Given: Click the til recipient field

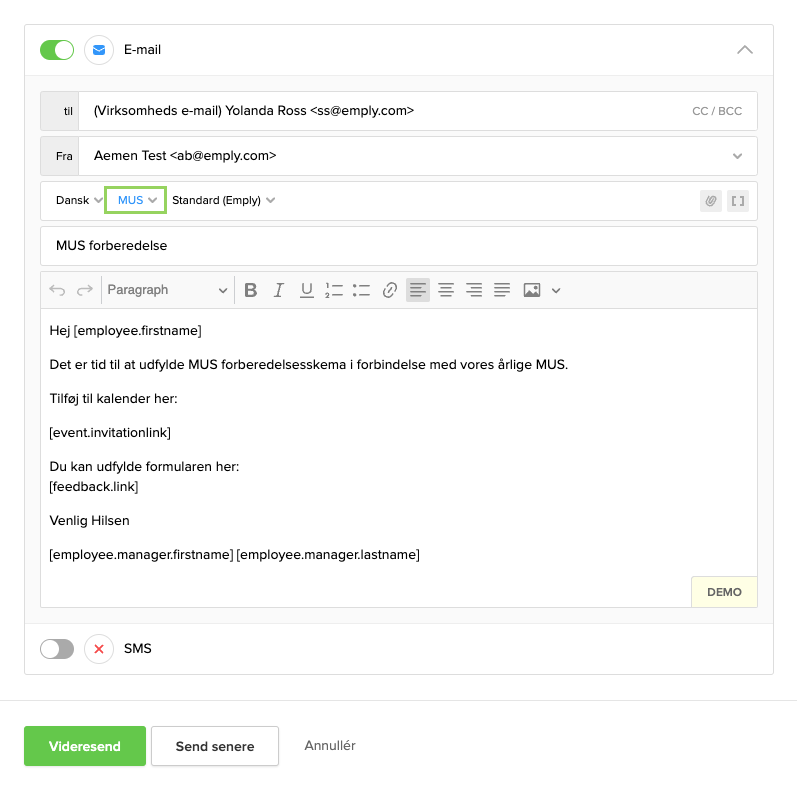Looking at the screenshot, I should coord(399,111).
